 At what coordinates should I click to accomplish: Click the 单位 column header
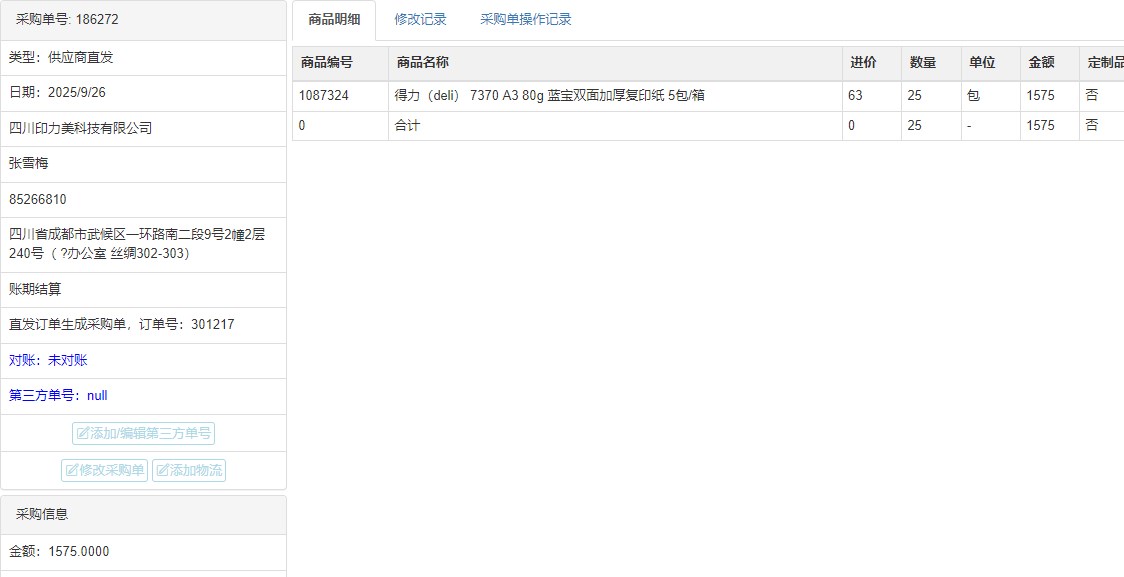click(x=982, y=62)
